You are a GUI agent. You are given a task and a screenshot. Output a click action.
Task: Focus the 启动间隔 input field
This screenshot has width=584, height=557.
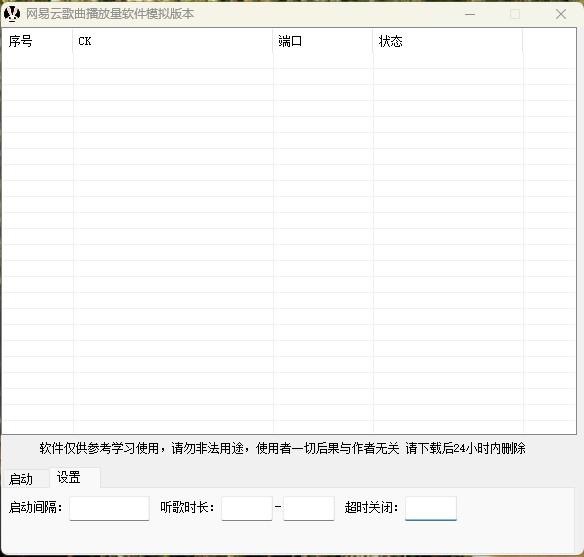(x=110, y=508)
